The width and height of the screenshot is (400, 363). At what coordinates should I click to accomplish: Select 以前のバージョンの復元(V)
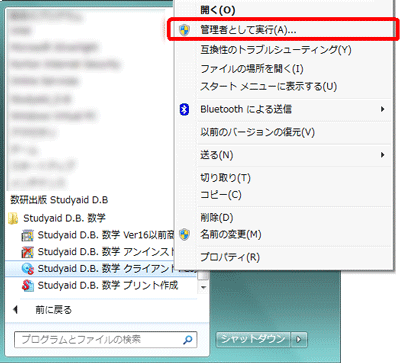(283, 132)
